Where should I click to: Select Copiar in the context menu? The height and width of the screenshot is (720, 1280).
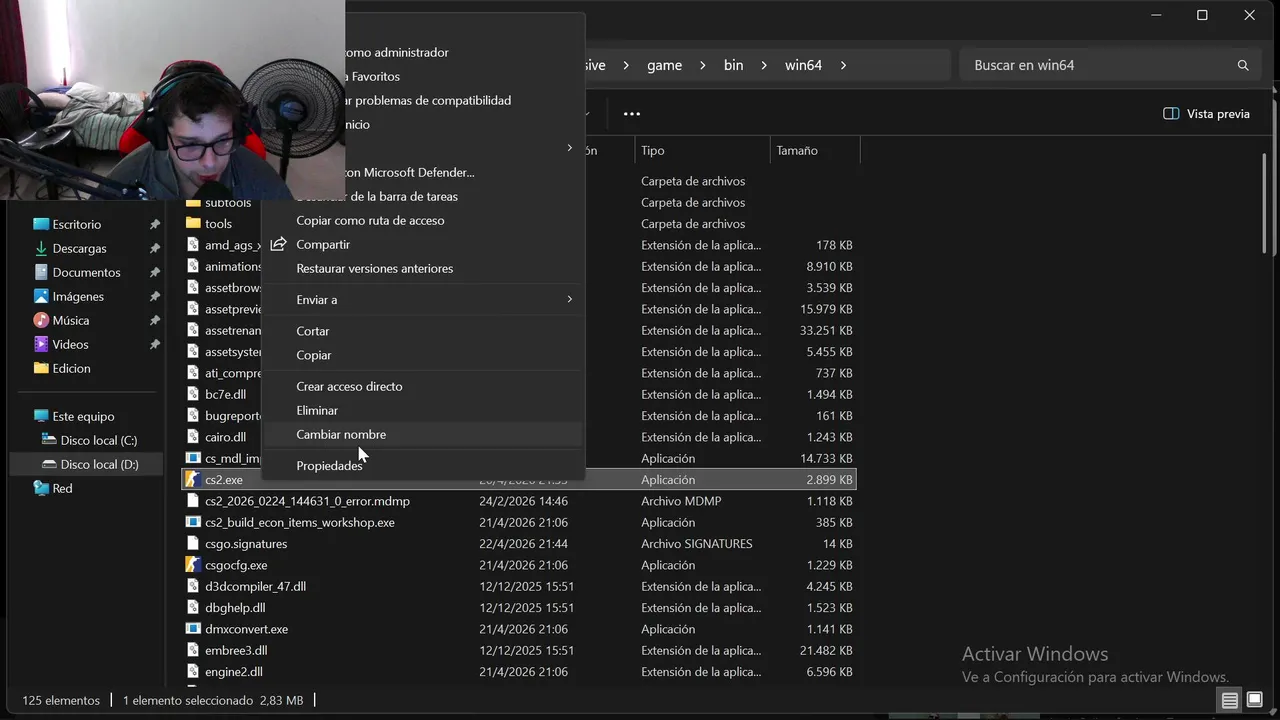click(x=313, y=355)
